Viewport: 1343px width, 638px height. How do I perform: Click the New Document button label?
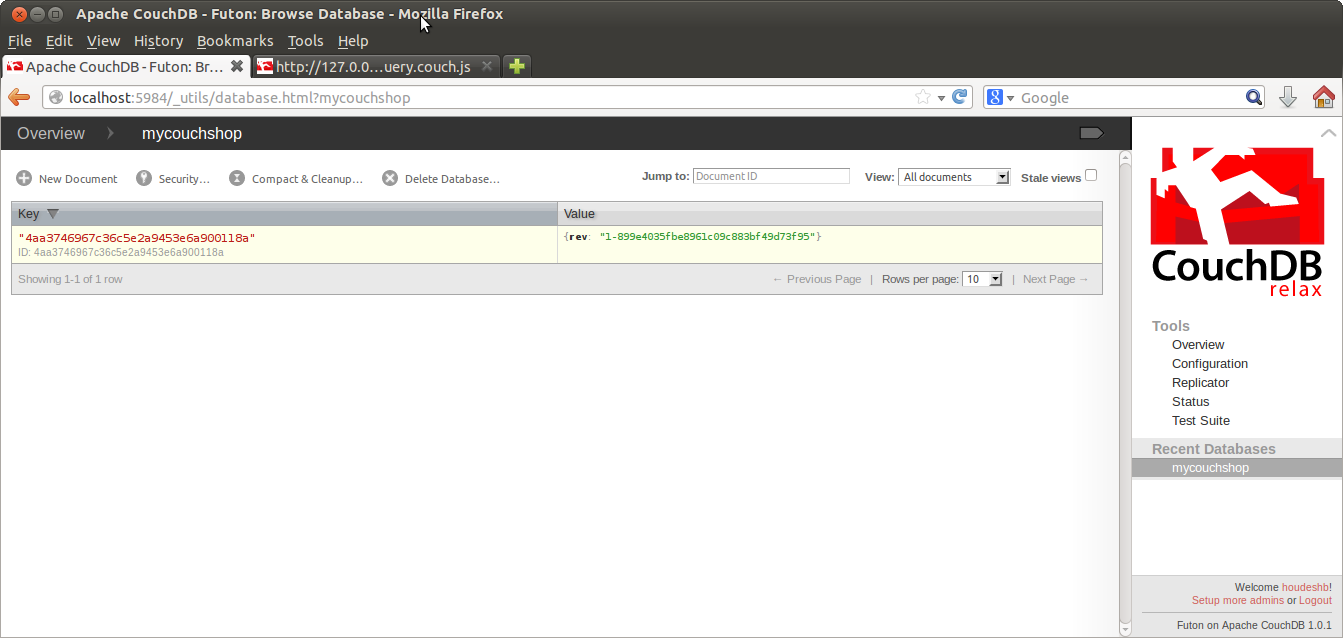click(78, 179)
